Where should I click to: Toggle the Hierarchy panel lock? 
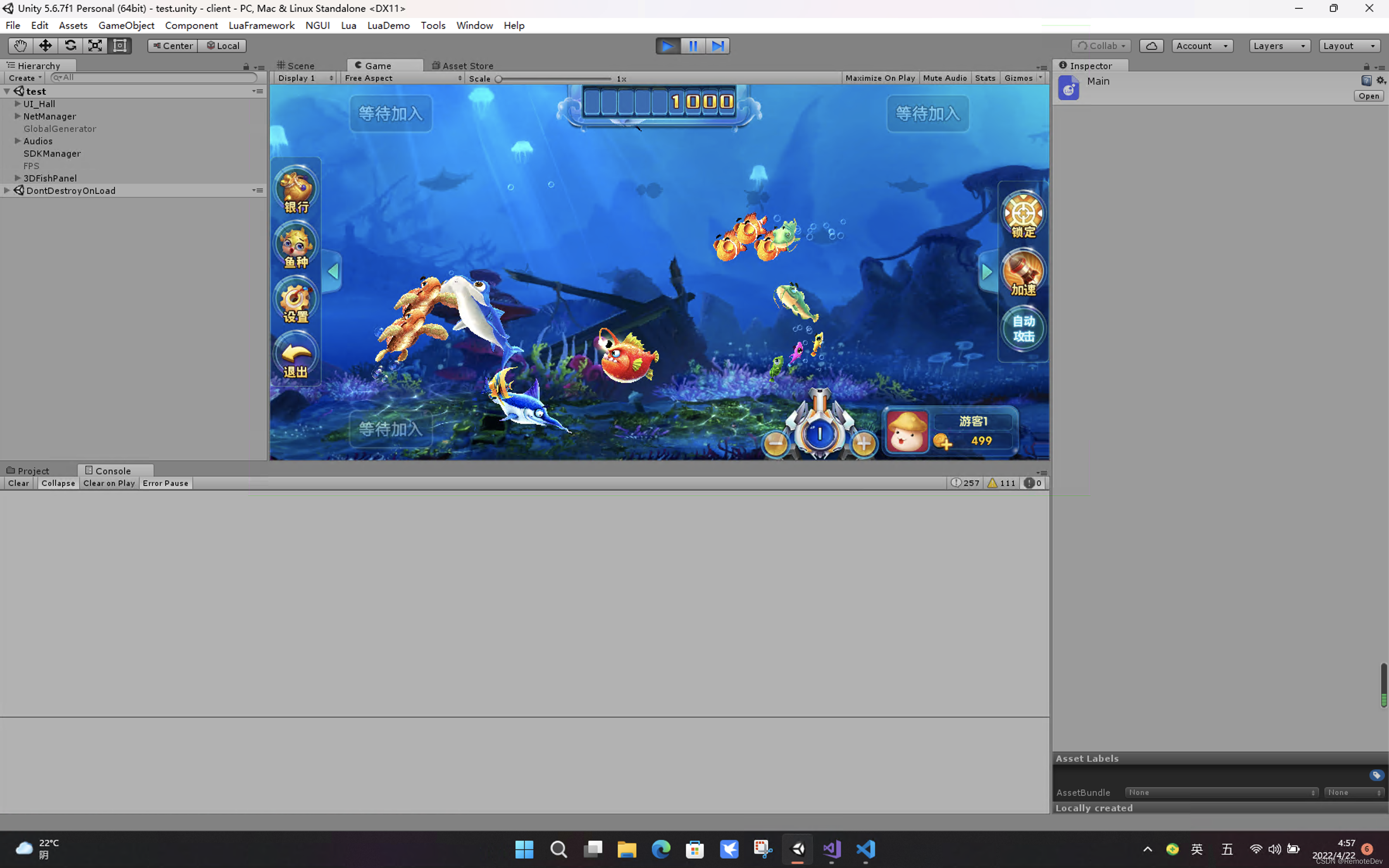point(246,67)
